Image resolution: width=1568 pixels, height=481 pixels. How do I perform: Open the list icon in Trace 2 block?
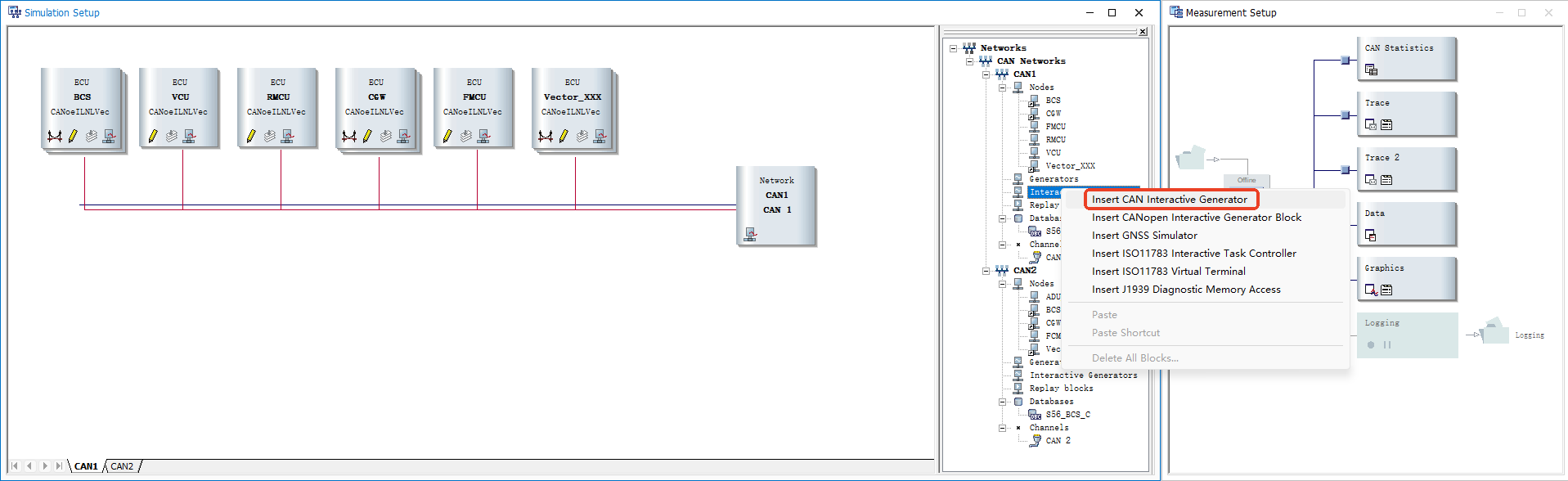1386,180
